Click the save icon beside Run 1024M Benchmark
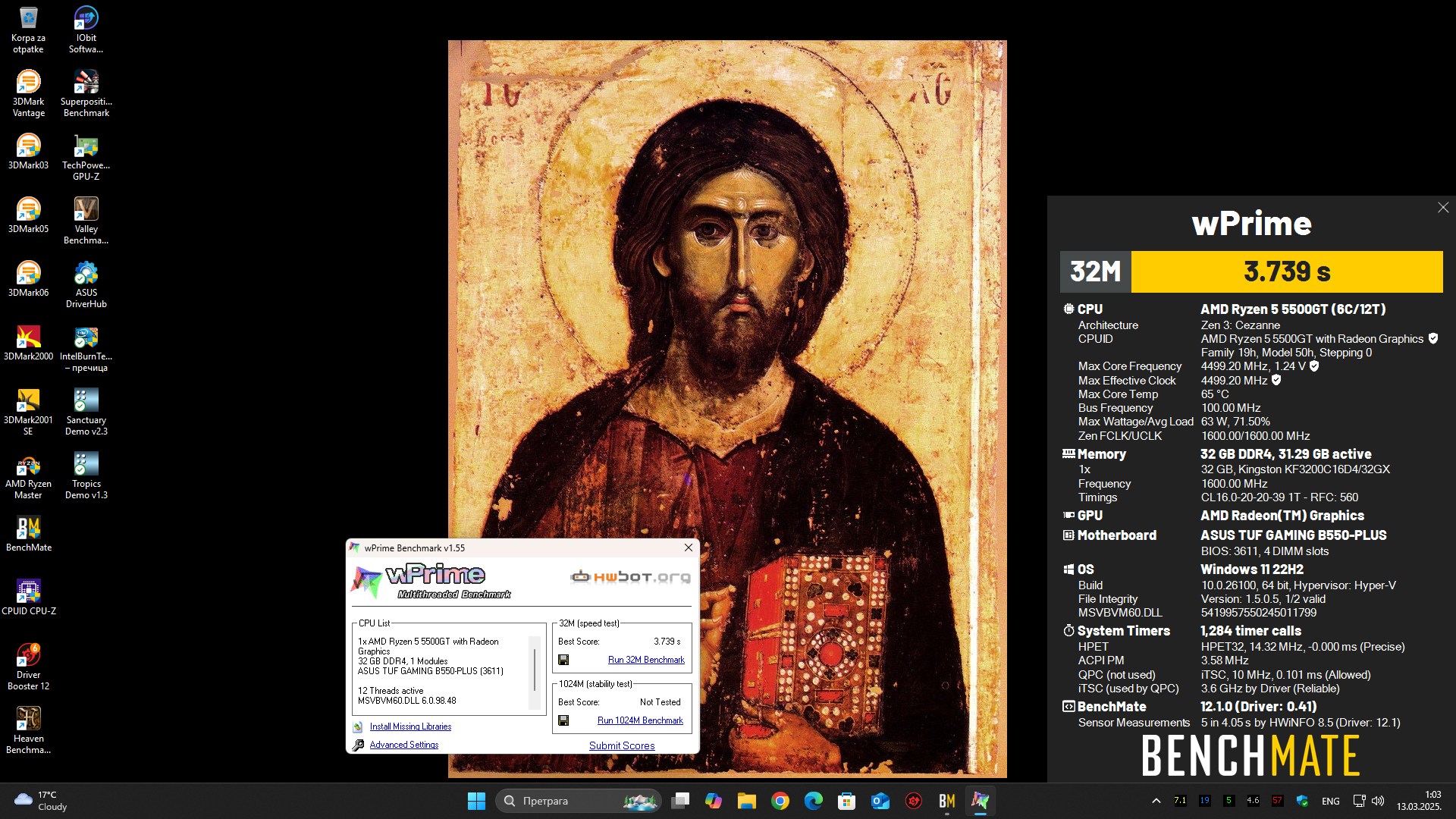 [563, 720]
